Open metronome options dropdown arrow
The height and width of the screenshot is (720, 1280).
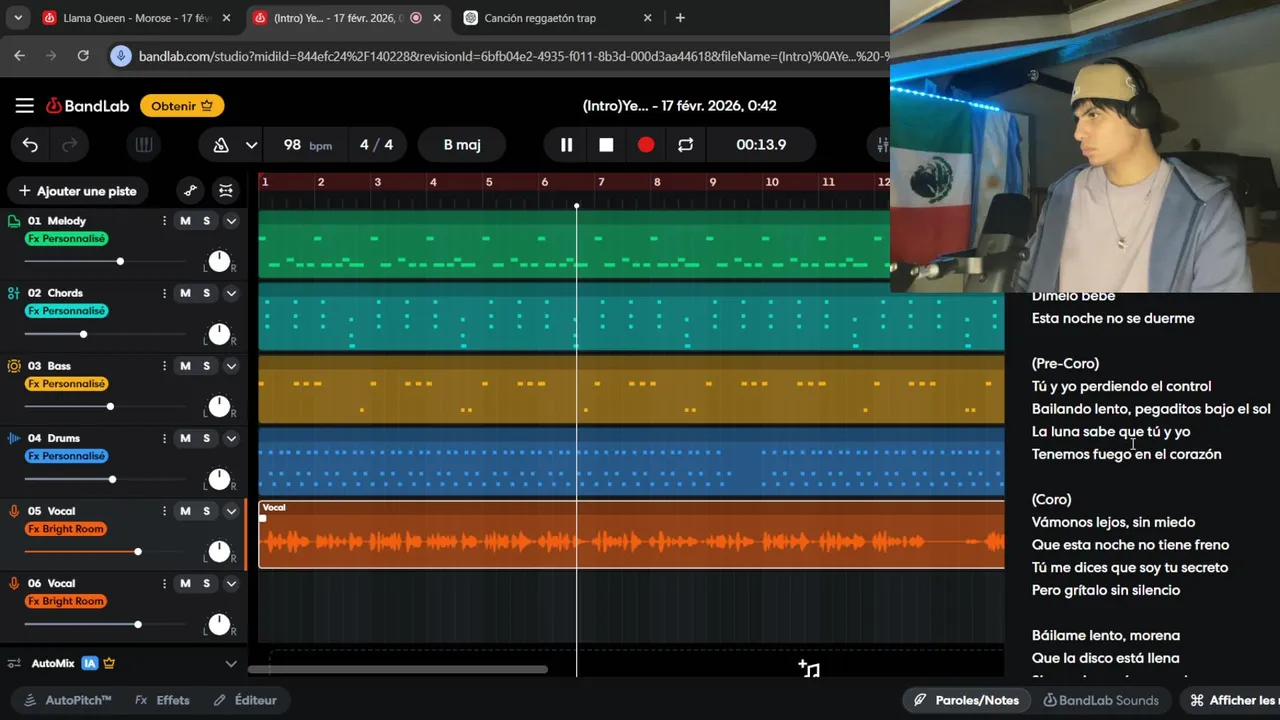click(x=251, y=145)
